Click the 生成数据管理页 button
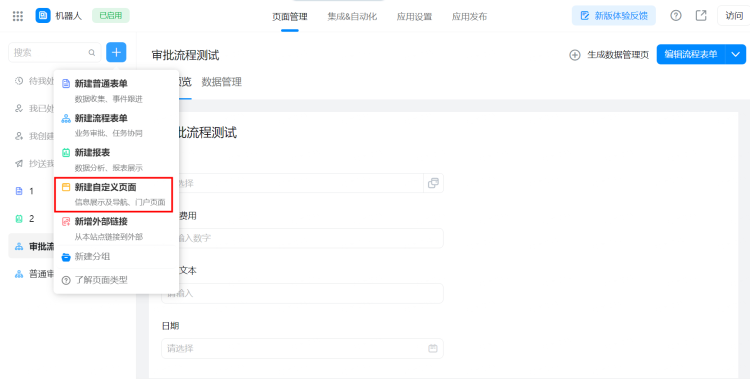 (609, 55)
